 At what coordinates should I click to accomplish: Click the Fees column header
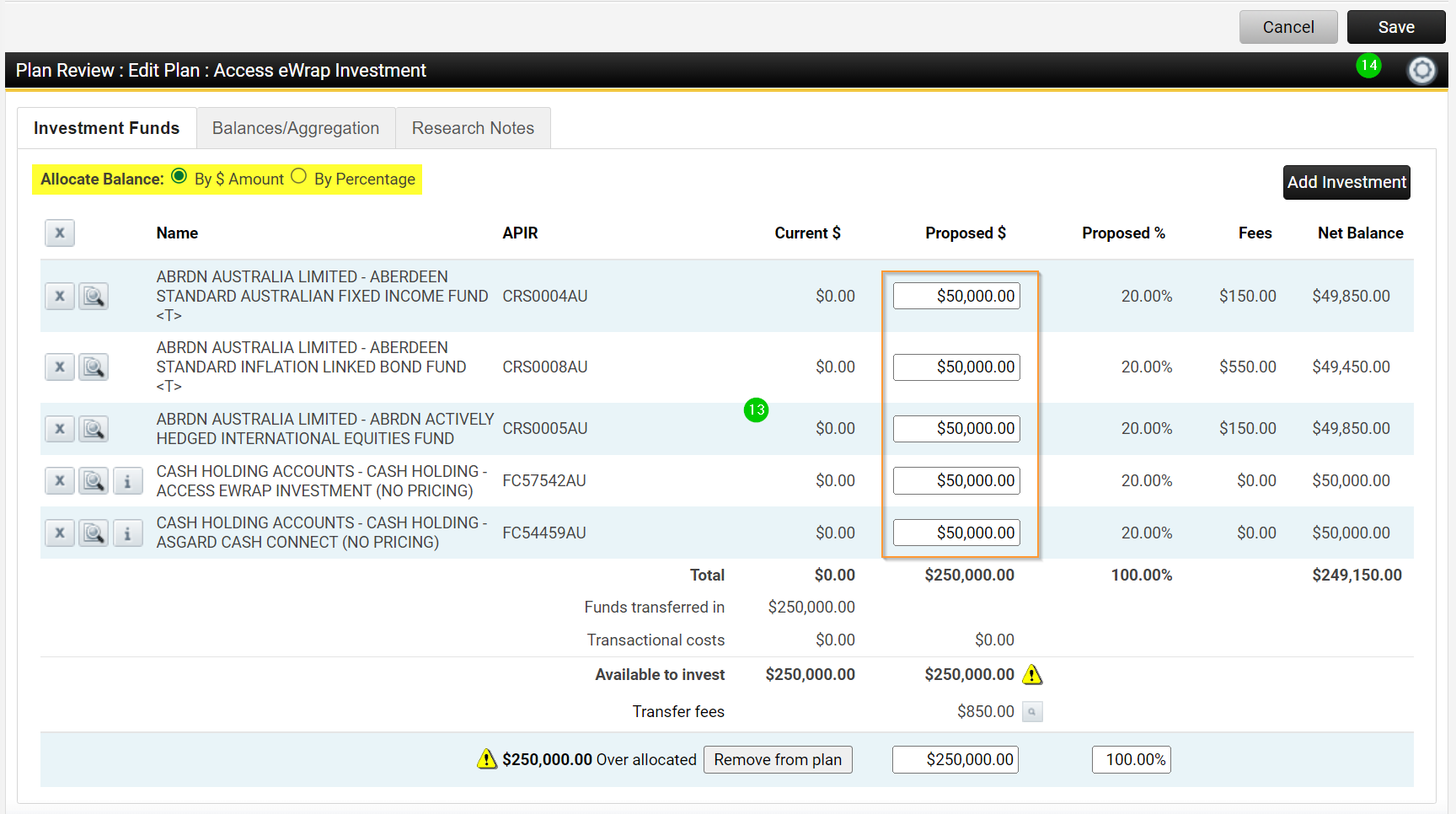point(1255,233)
